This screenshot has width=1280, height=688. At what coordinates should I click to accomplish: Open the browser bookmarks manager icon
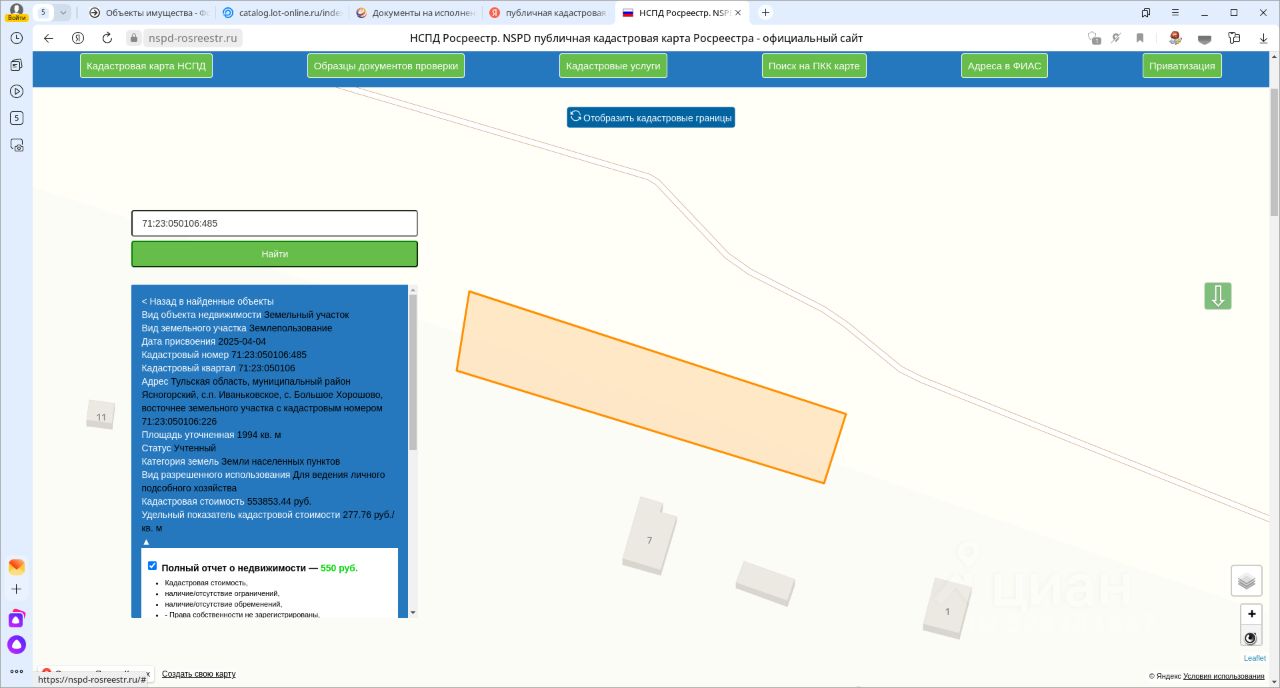1145,12
